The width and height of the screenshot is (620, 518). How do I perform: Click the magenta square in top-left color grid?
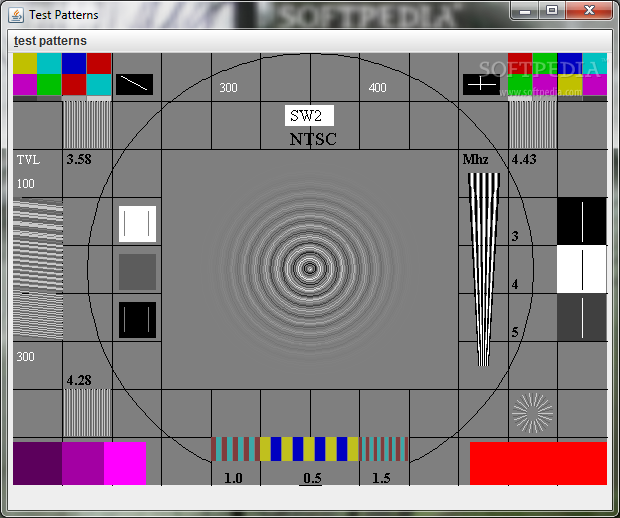coord(25,85)
